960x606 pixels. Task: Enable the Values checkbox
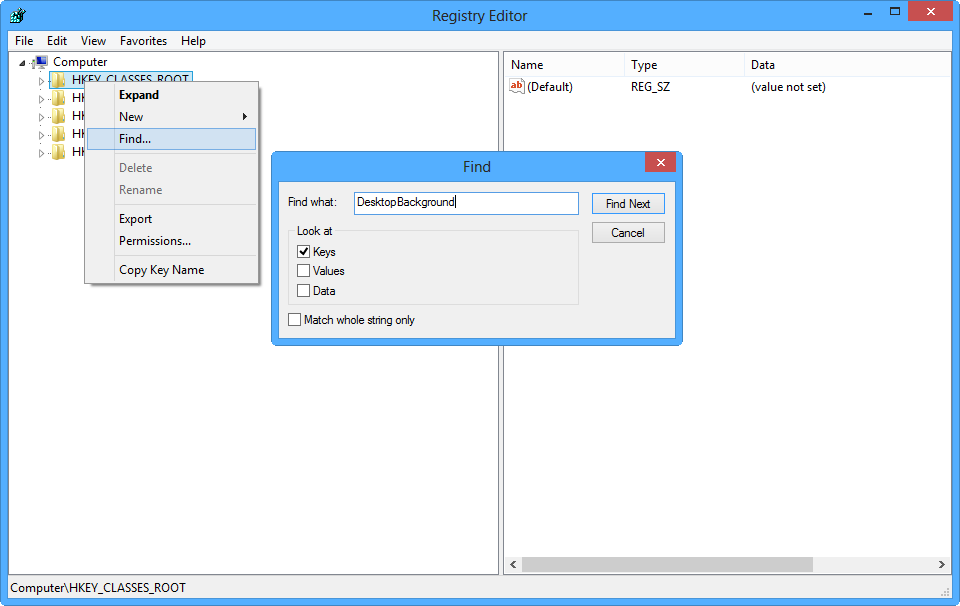303,271
